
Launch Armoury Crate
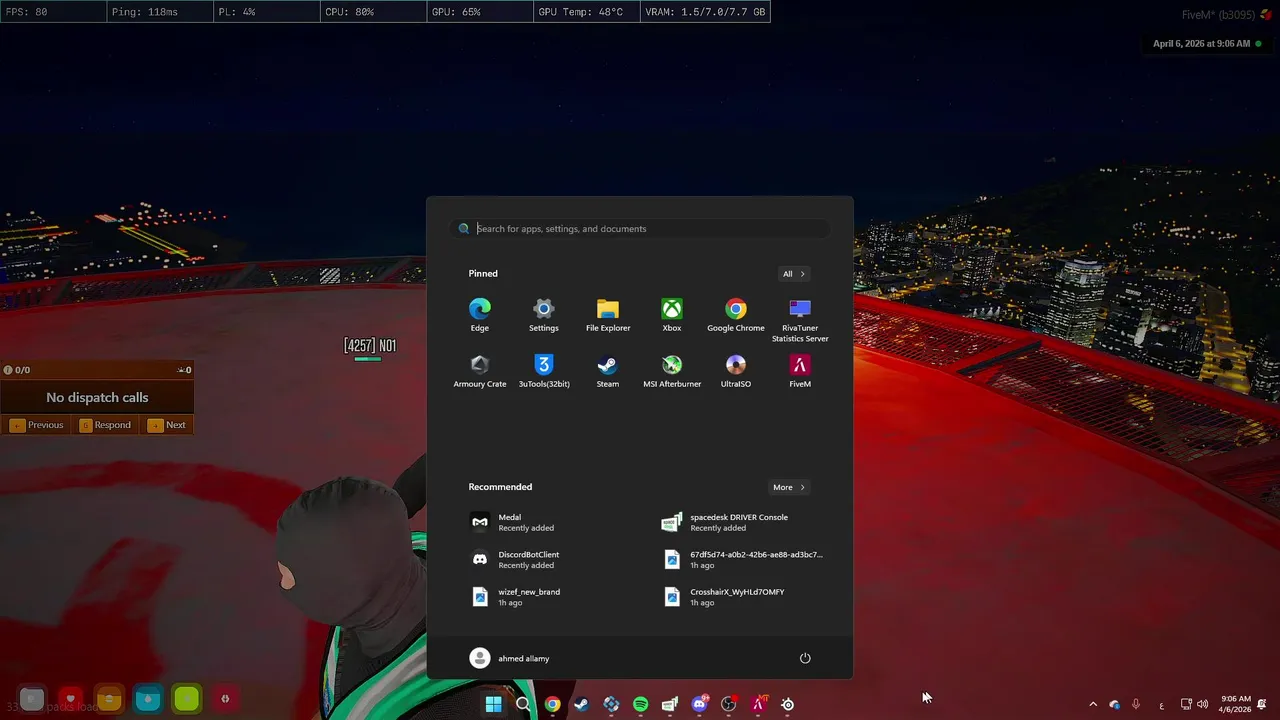pyautogui.click(x=480, y=371)
